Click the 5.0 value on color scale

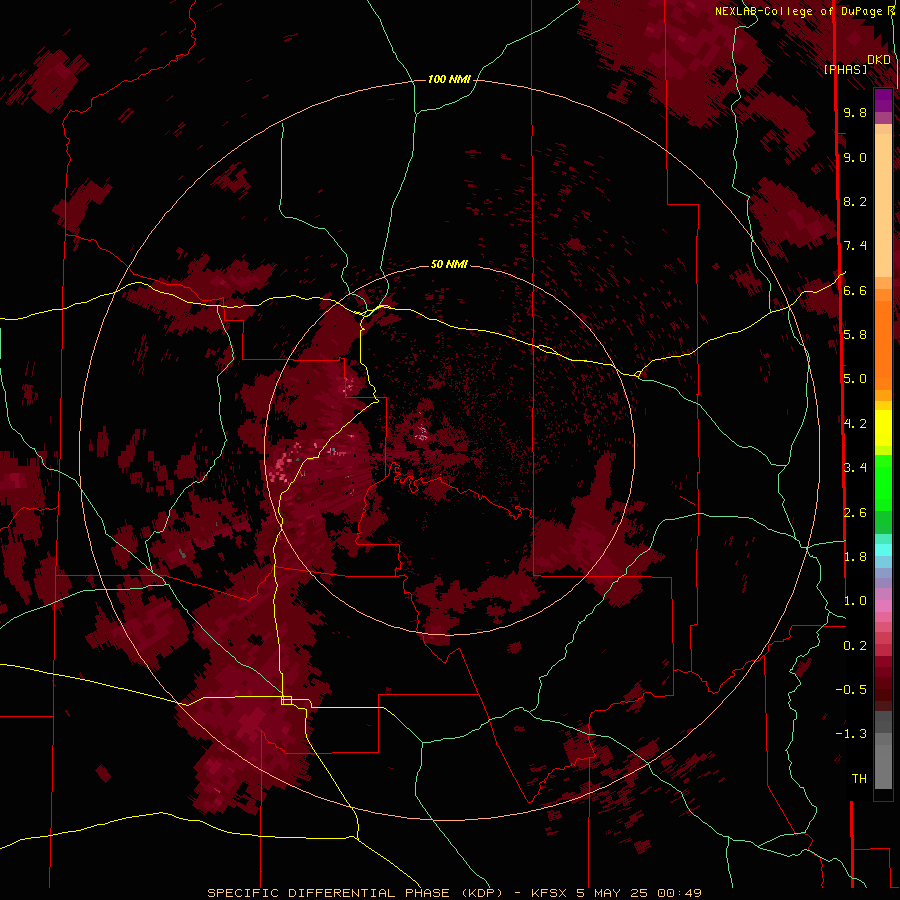(855, 379)
